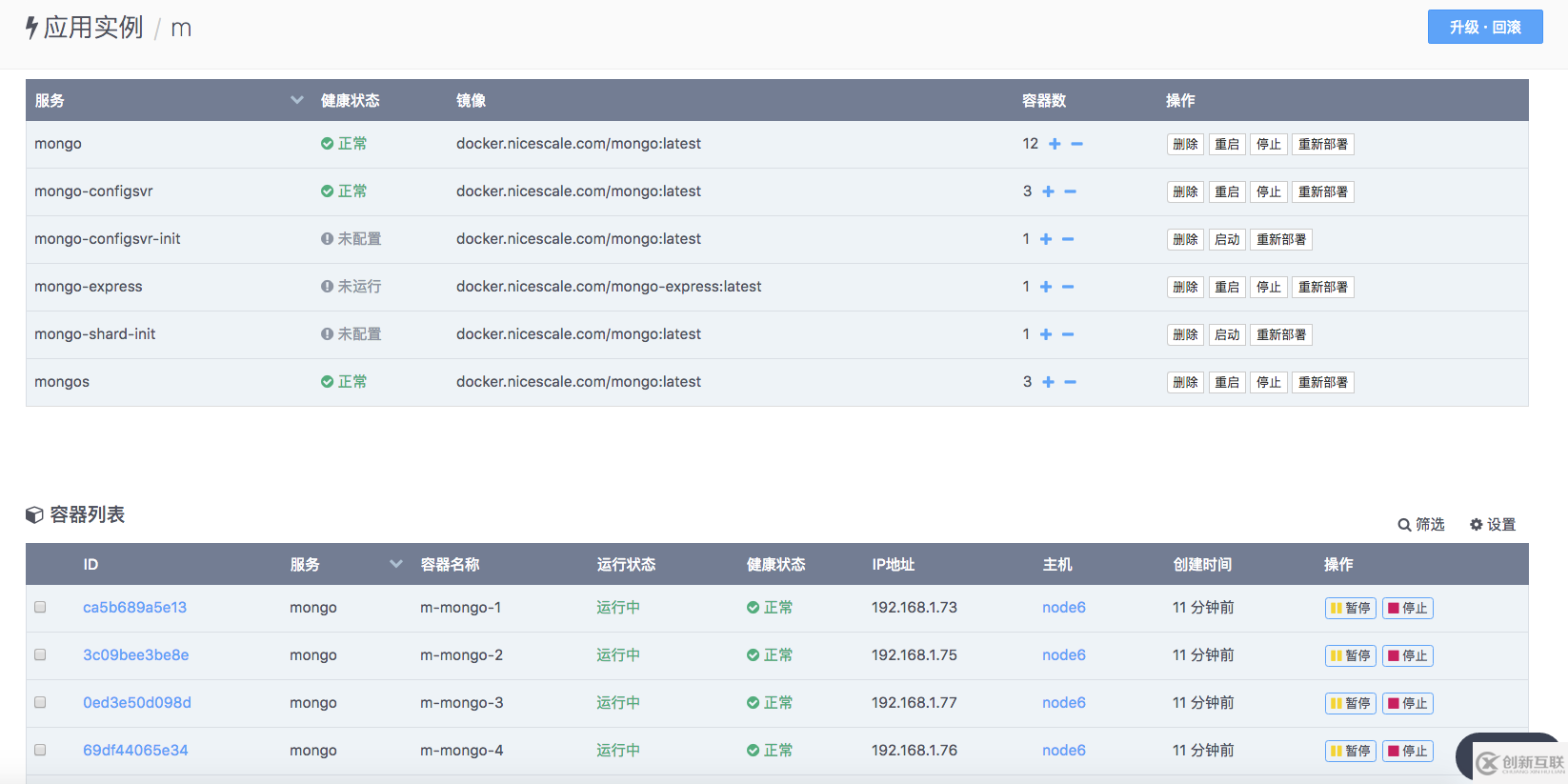Viewport: 1568px width, 784px height.
Task: Open 服务 column dropdown in container list
Action: point(395,564)
